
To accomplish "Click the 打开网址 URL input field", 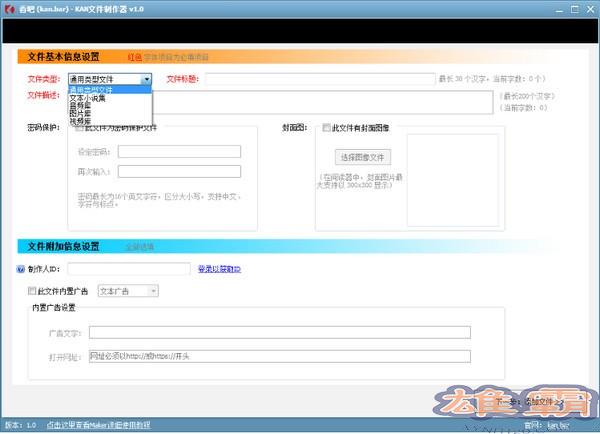I will [x=280, y=356].
